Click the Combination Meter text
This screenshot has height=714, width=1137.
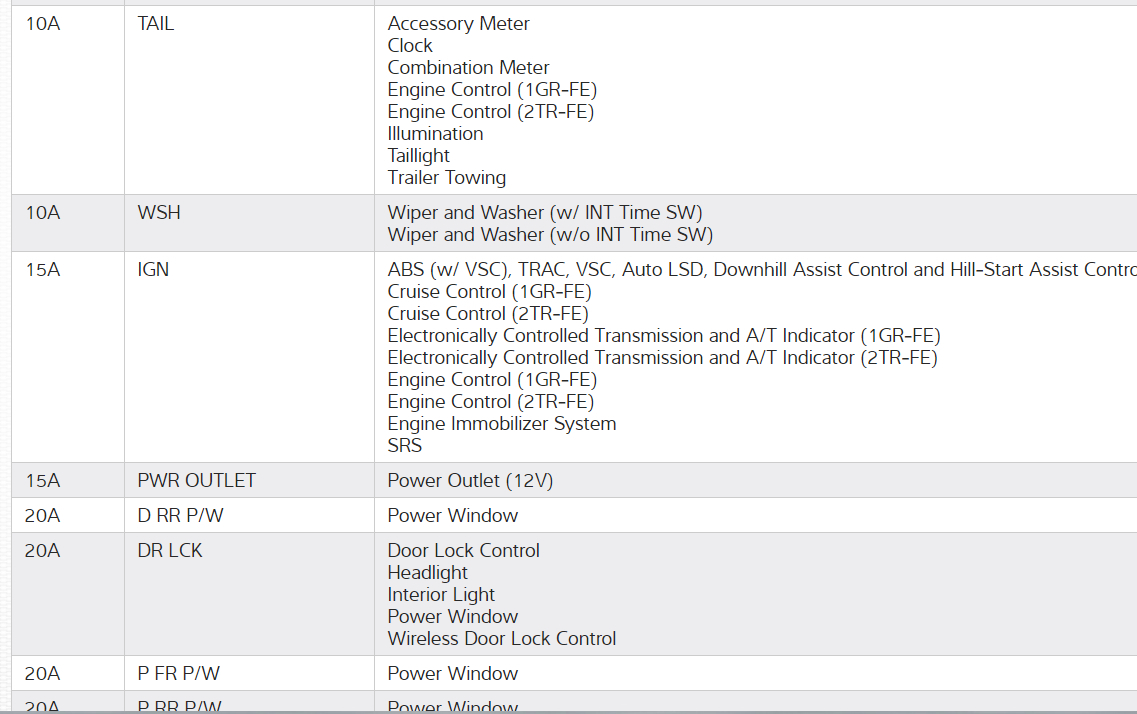(468, 68)
